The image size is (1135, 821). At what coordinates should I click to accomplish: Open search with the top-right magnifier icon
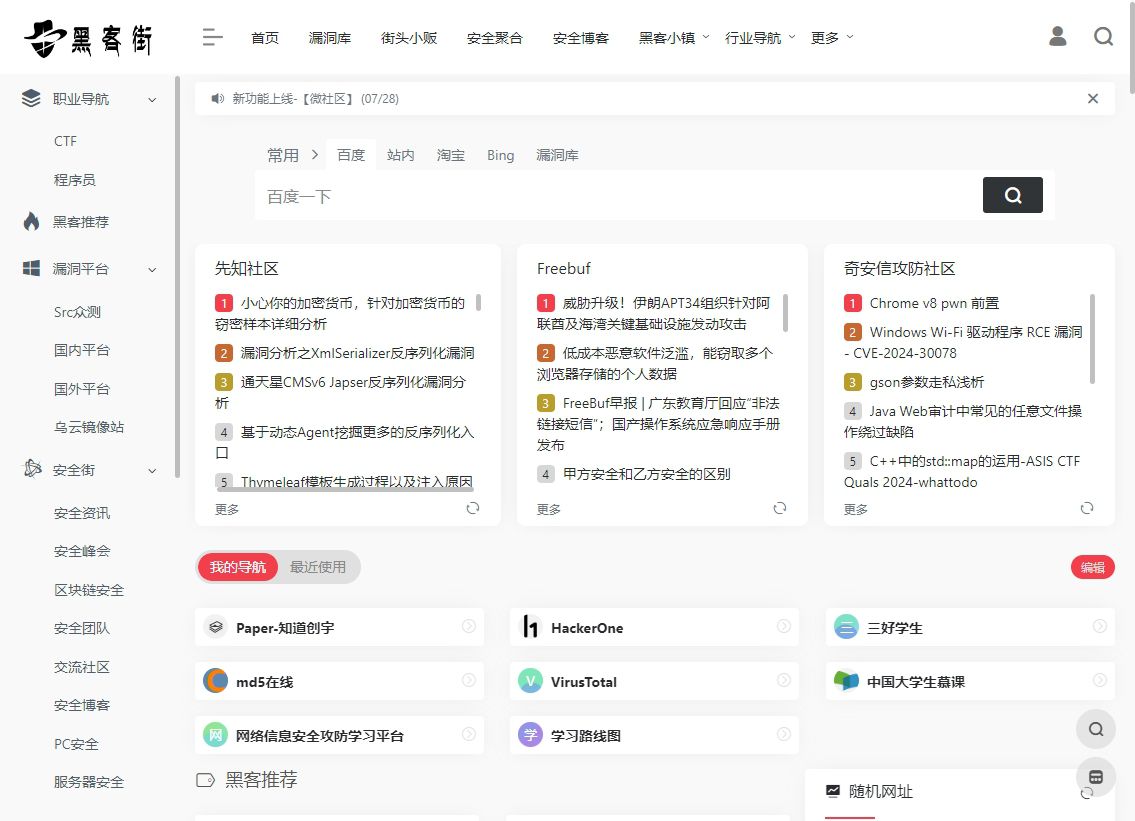tap(1103, 36)
